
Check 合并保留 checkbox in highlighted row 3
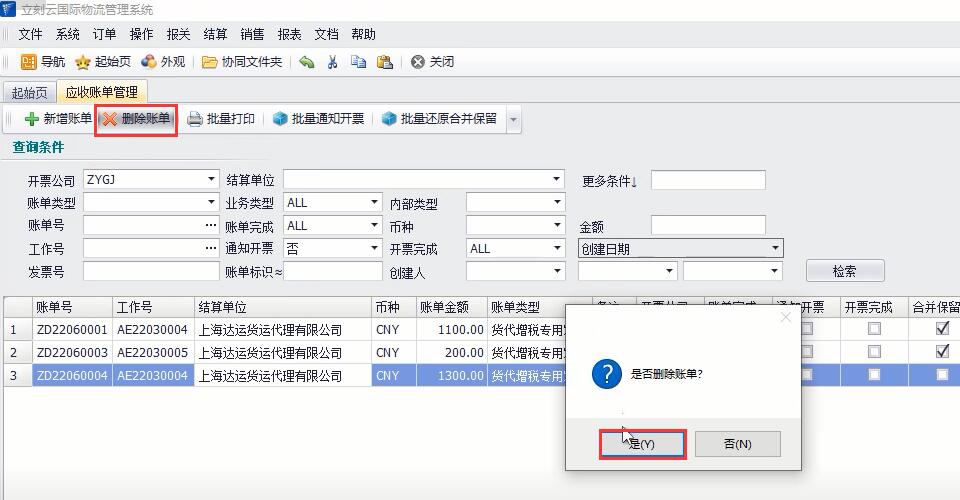942,375
